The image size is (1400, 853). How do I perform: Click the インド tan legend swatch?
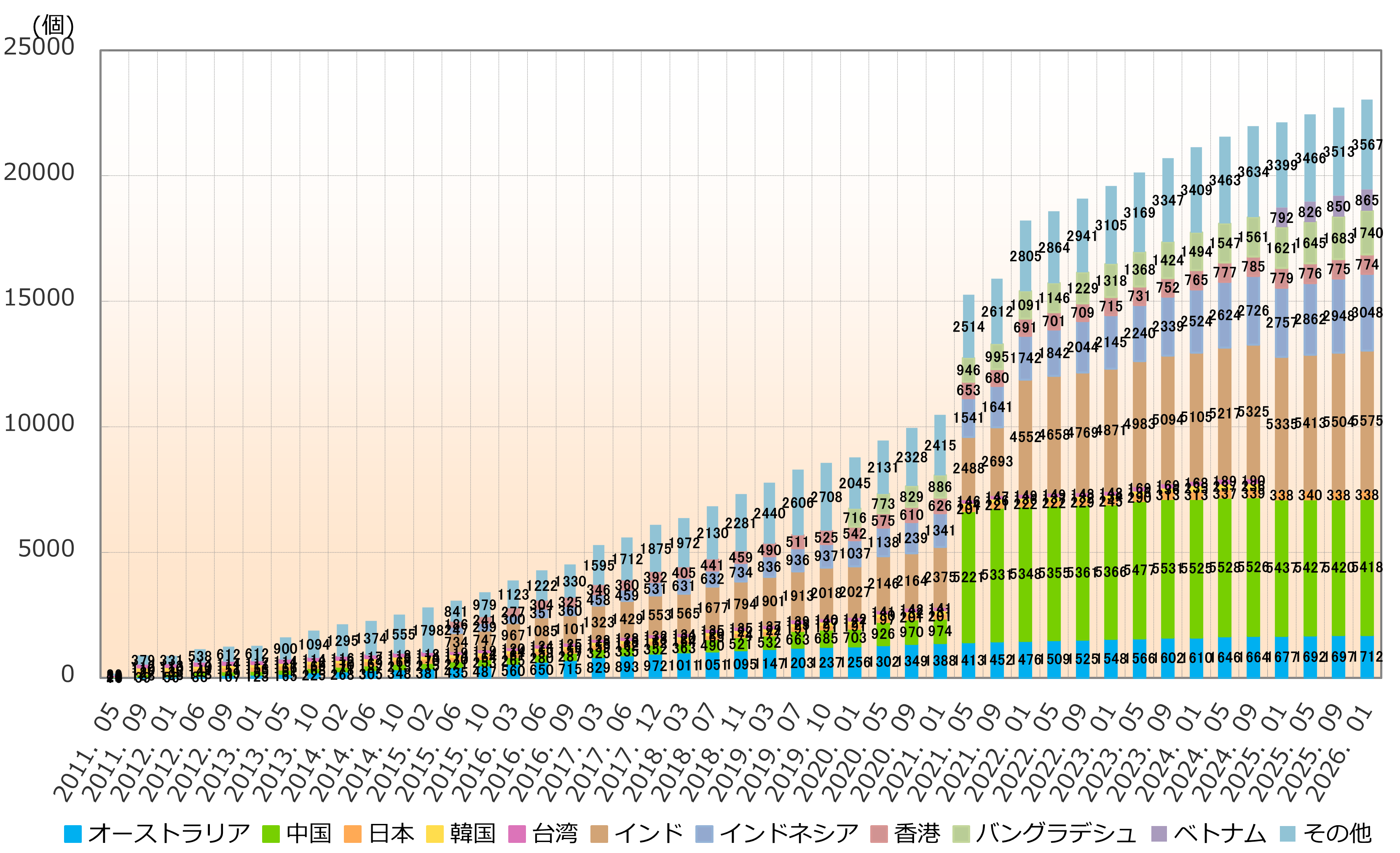point(599,834)
